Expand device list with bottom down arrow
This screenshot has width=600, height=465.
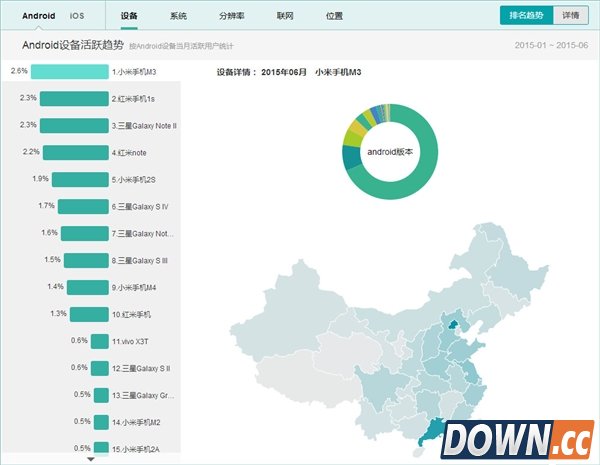click(91, 460)
